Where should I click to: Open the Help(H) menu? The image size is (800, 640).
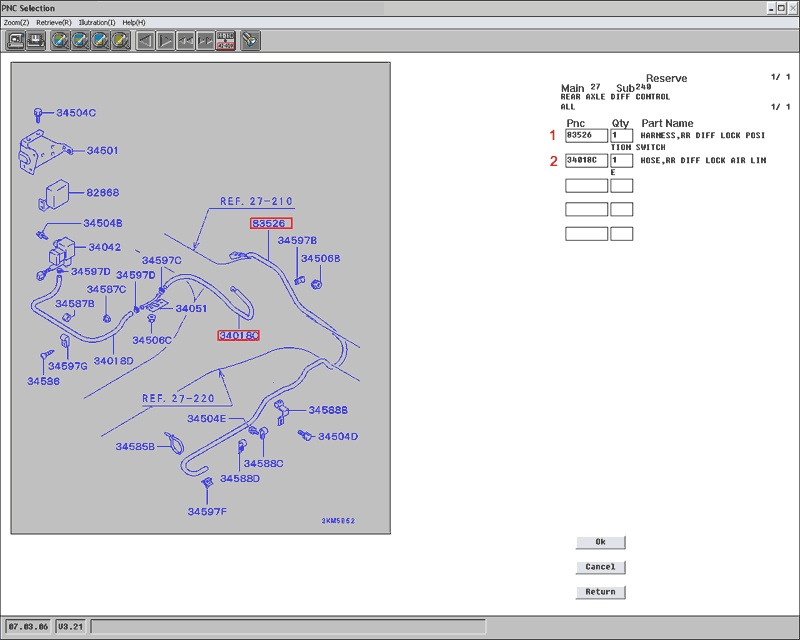(x=134, y=22)
